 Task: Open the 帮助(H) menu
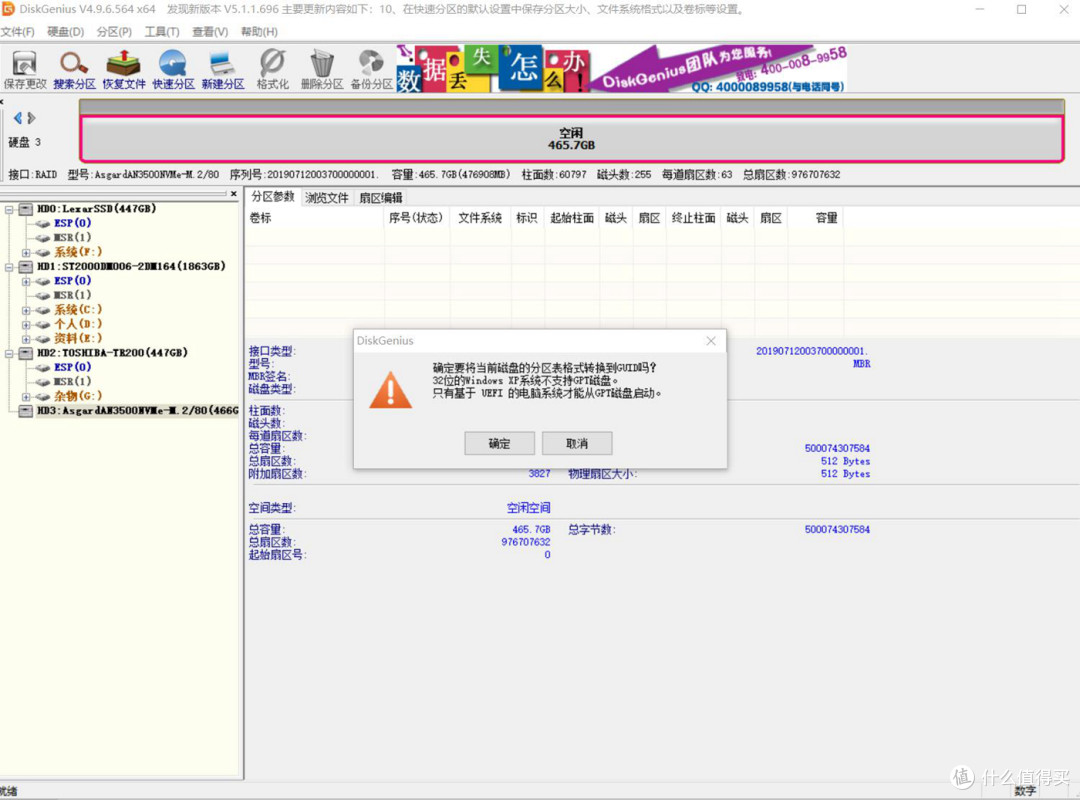coord(259,32)
